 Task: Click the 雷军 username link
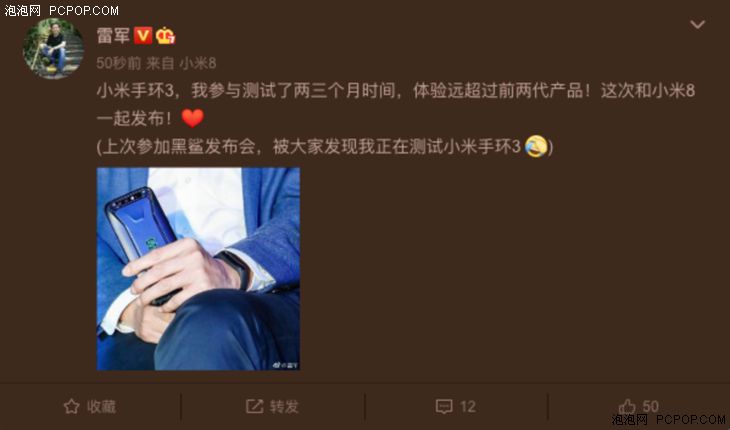point(113,35)
